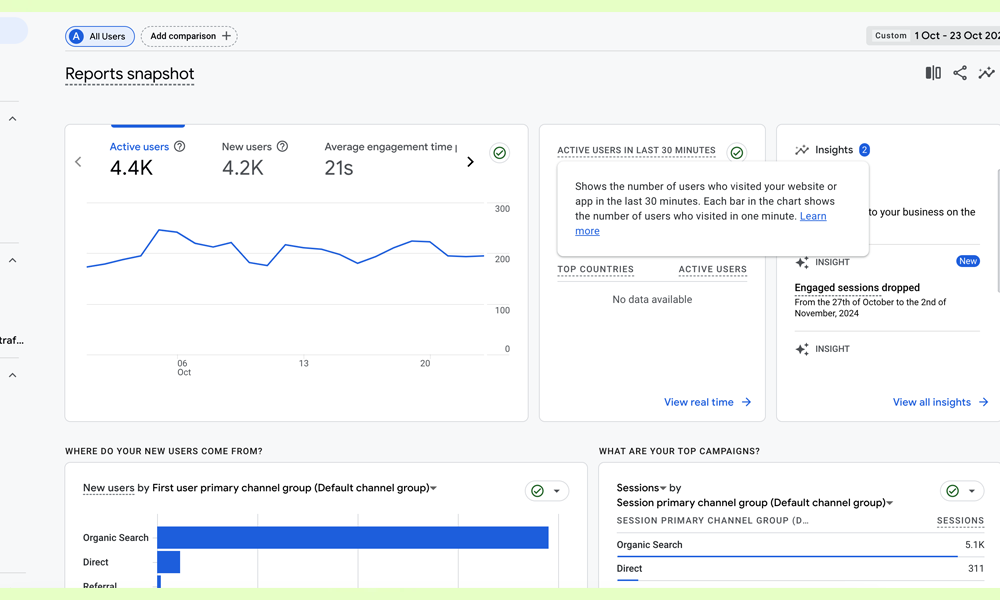Click help icon next to Active users
Screen dimensions: 1000x600
point(180,147)
